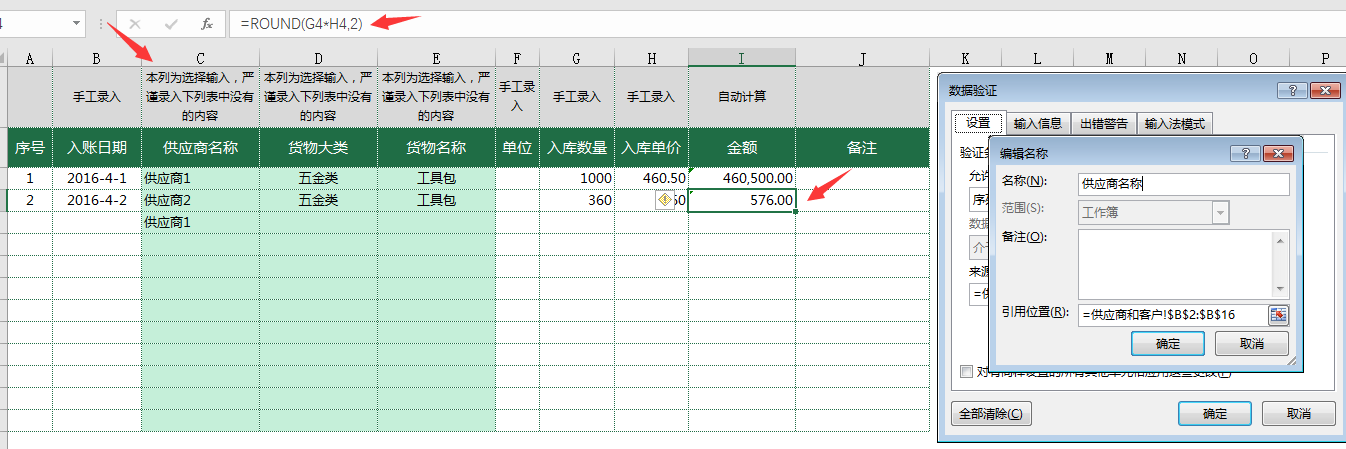
Task: Select the 入账日期 header cell
Action: point(97,148)
